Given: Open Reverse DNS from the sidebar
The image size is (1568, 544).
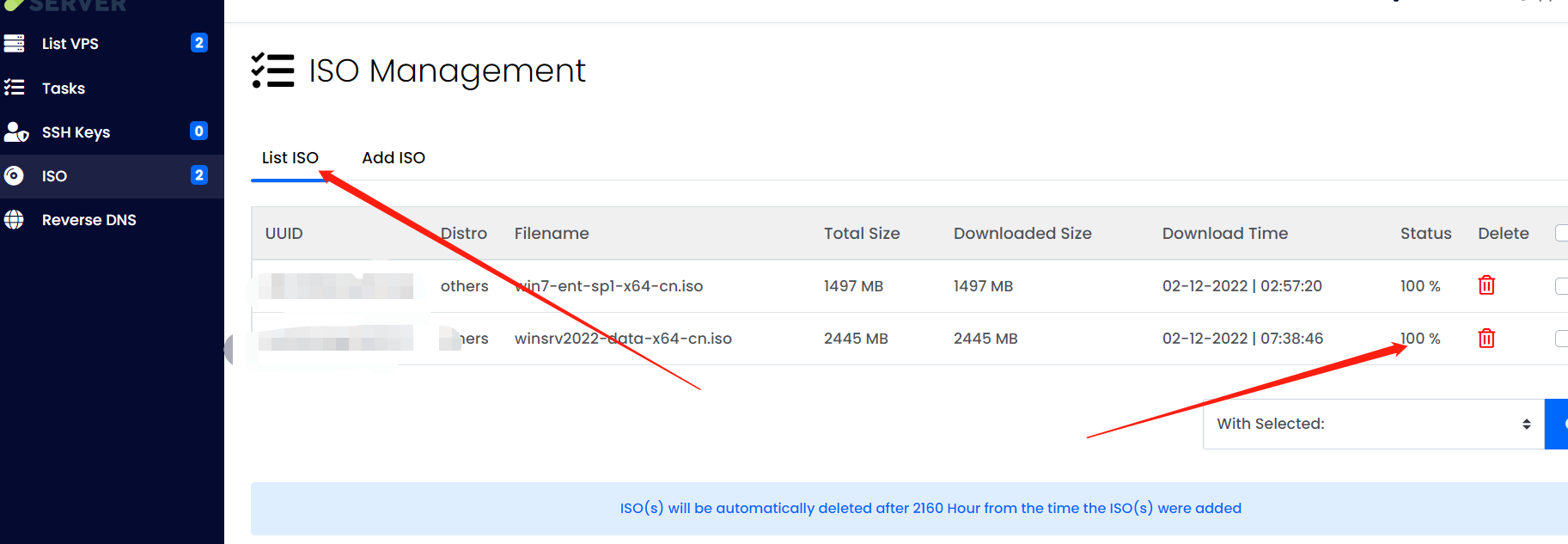Looking at the screenshot, I should click(88, 220).
